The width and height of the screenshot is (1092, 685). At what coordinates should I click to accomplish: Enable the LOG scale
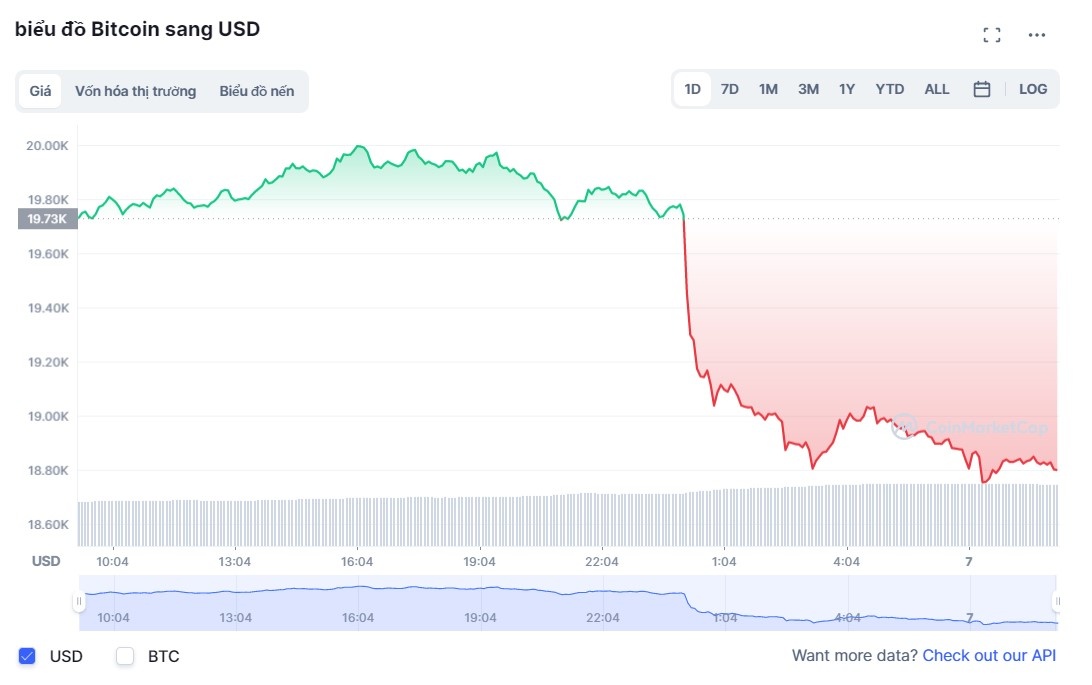tap(1032, 89)
